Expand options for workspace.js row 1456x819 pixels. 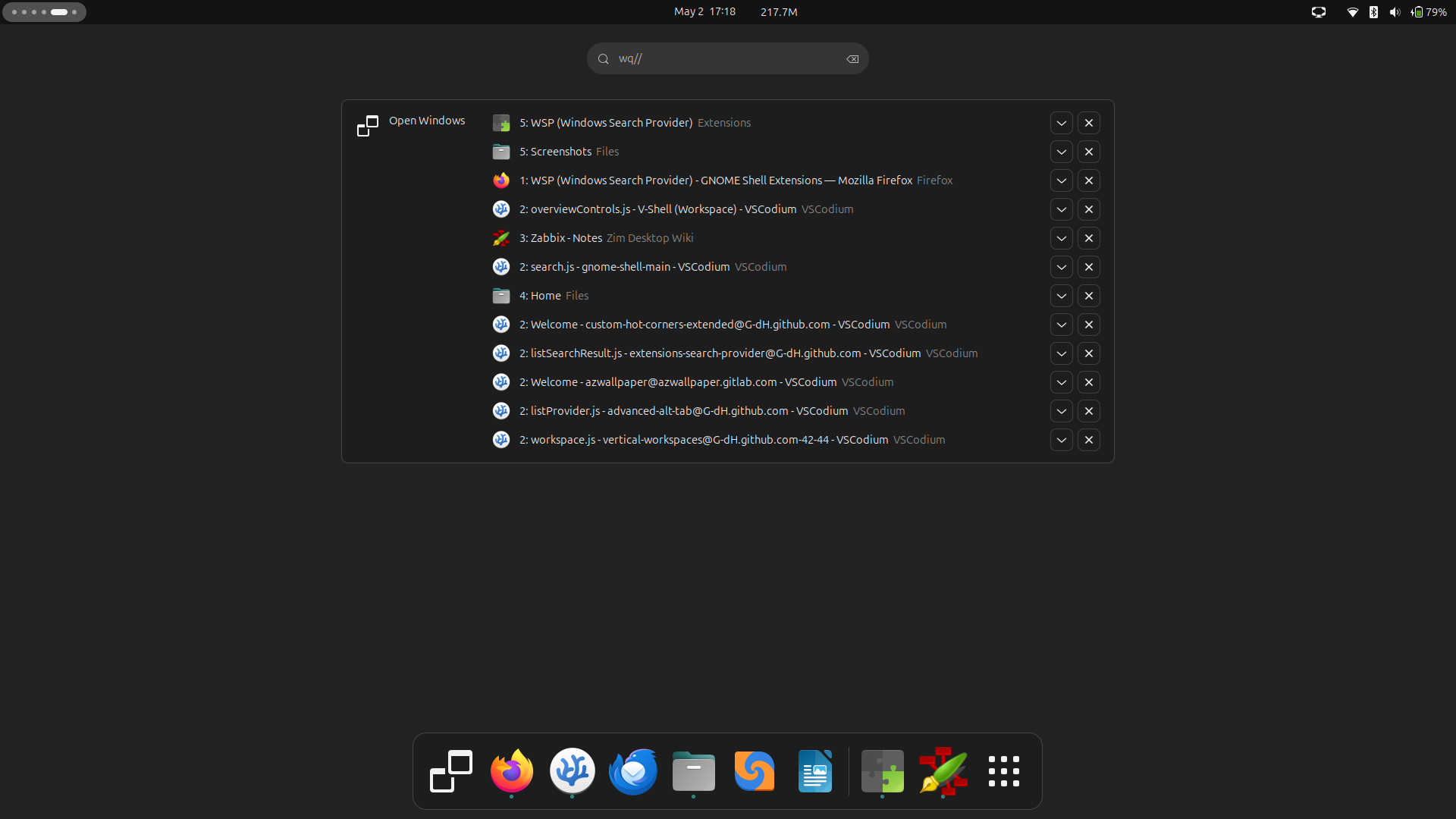coord(1062,440)
